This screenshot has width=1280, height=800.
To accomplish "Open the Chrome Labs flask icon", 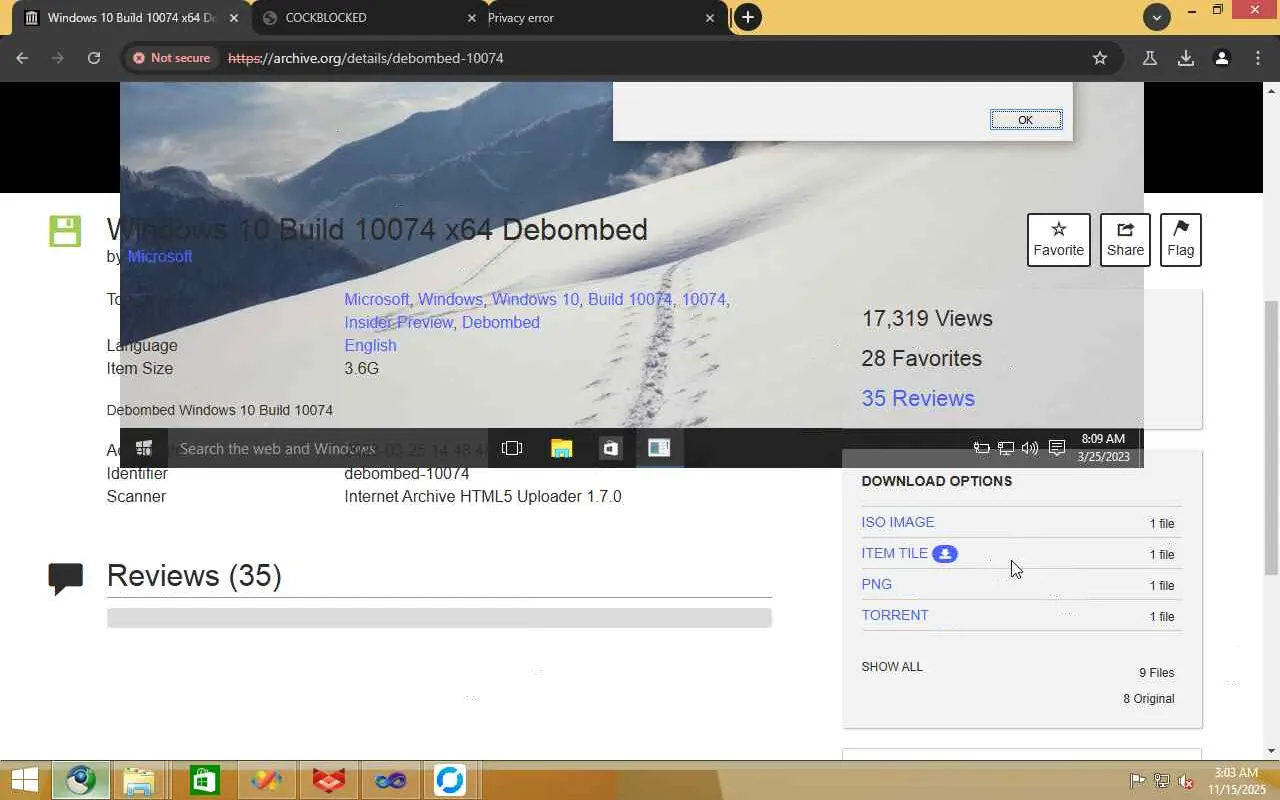I will (1150, 58).
